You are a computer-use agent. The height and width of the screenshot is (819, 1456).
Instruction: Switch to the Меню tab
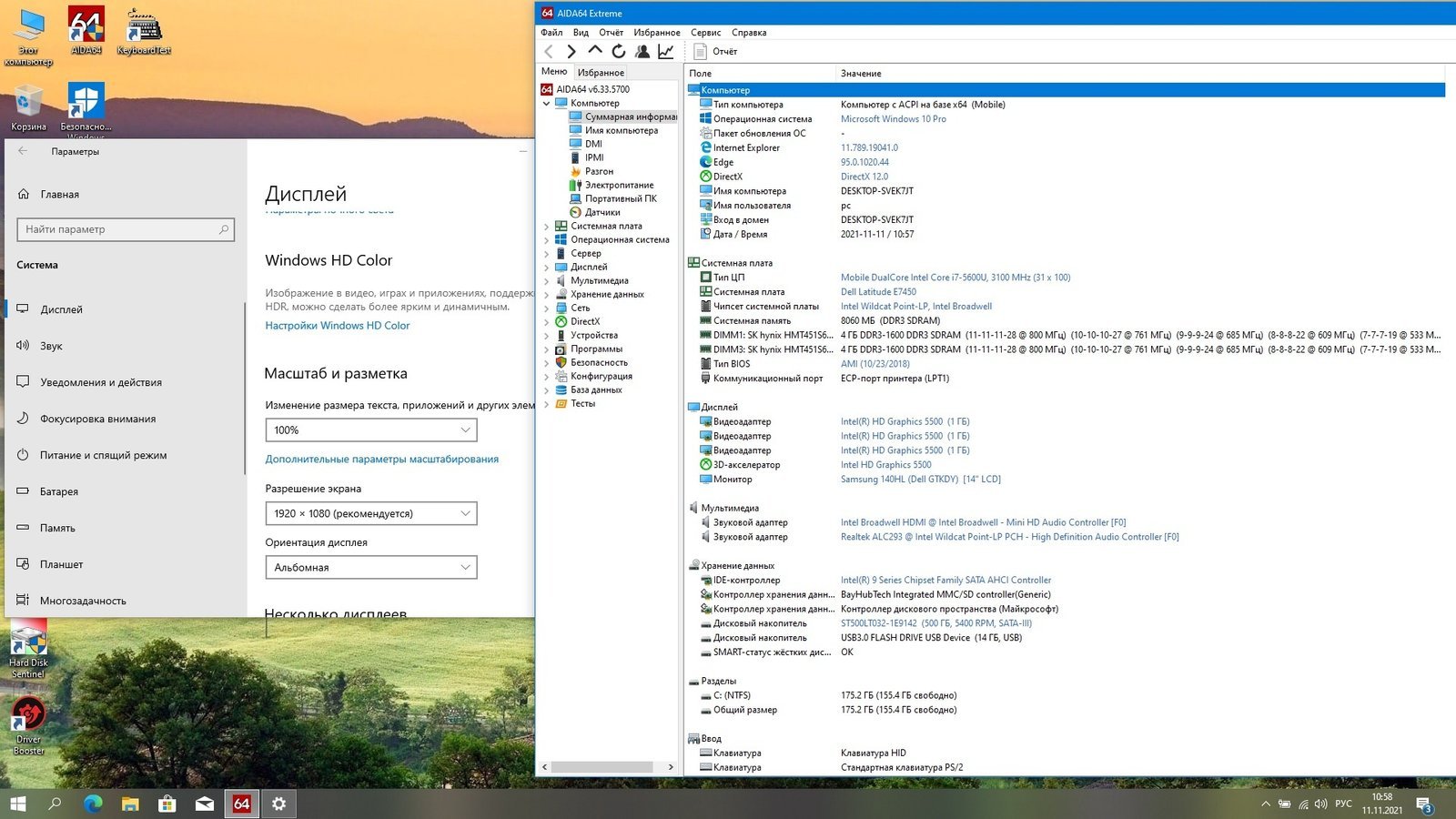point(554,72)
